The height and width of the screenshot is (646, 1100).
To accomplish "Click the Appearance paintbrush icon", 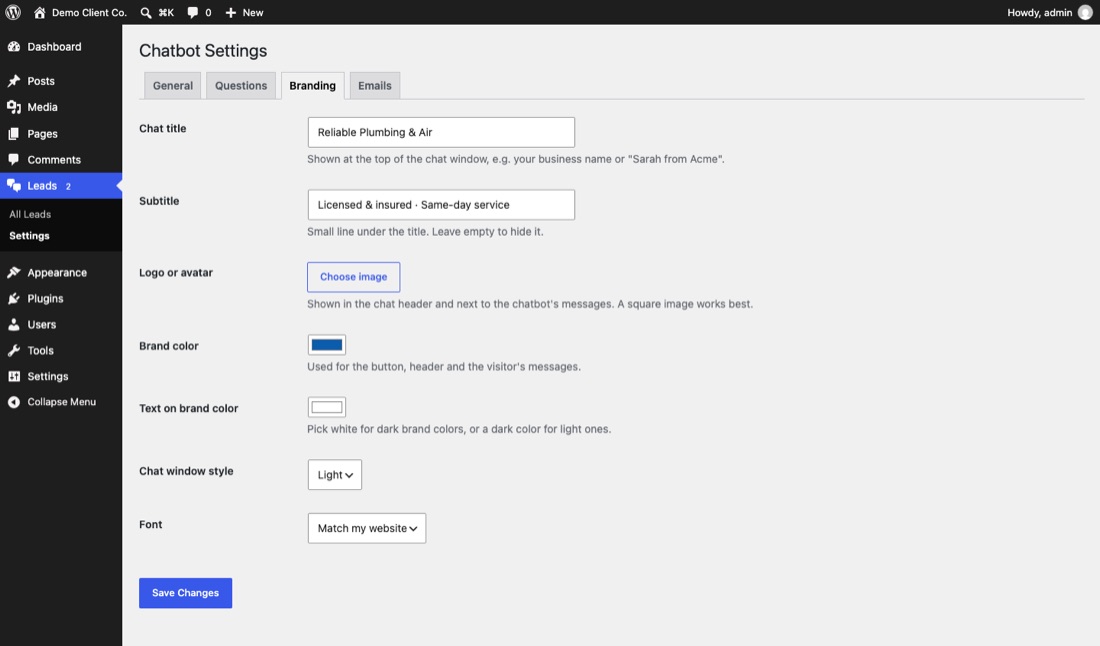I will 14,272.
